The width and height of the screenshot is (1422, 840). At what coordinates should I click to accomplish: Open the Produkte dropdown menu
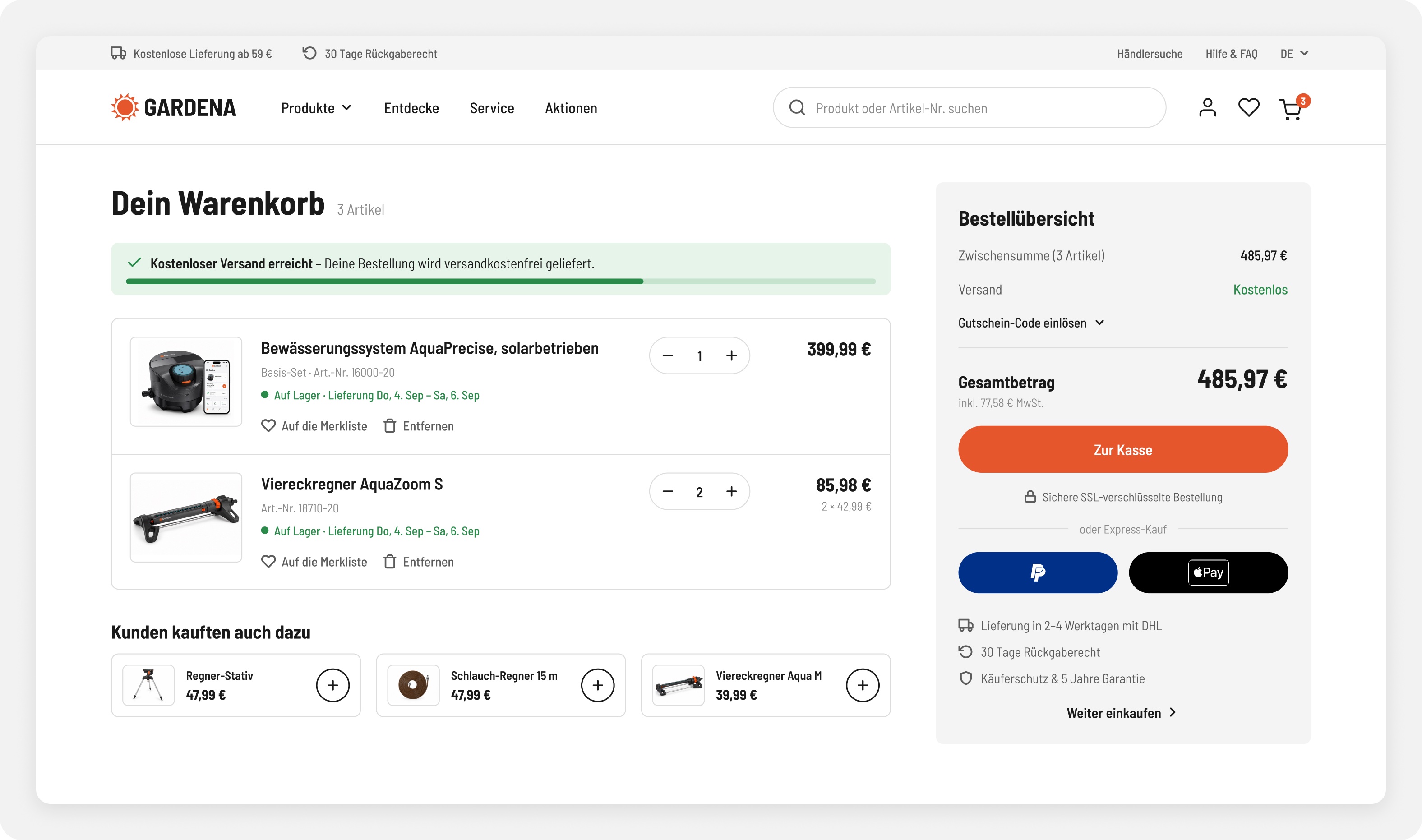316,108
